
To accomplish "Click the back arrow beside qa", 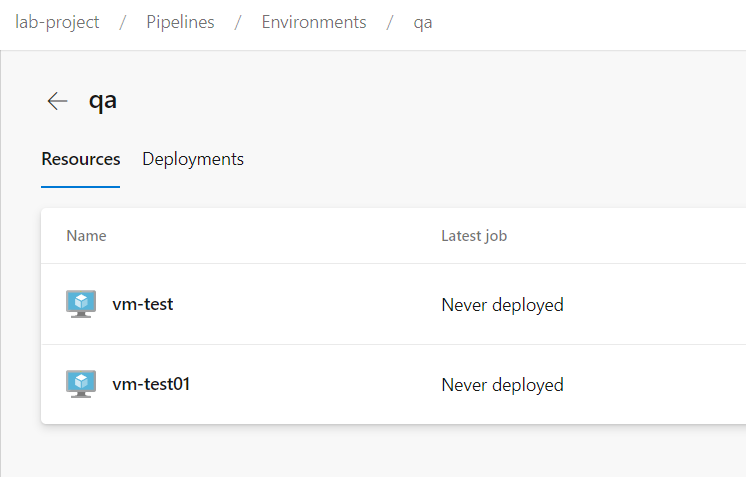I will [x=57, y=101].
